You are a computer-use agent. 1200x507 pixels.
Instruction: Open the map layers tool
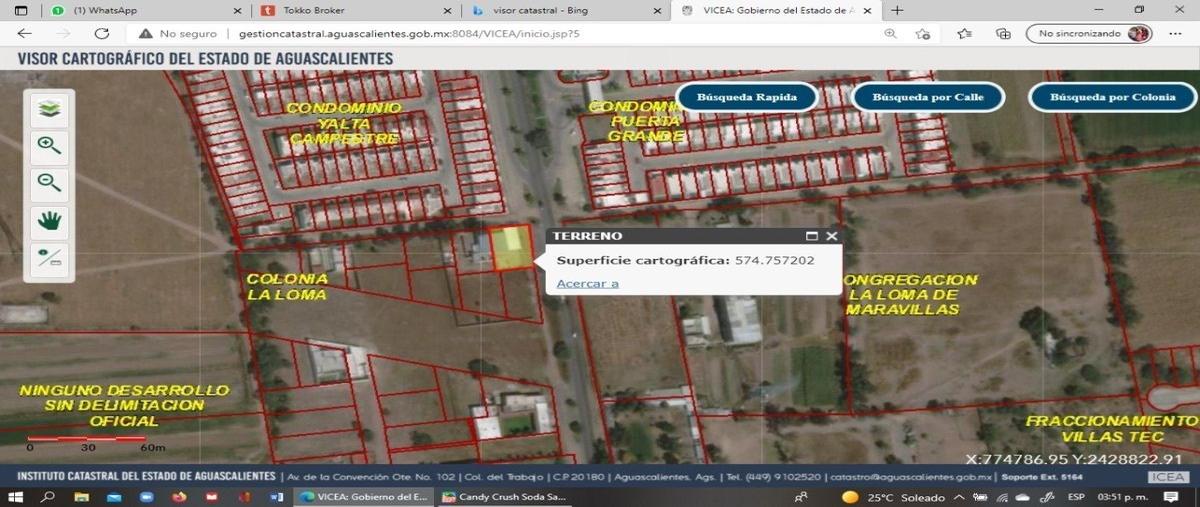[49, 108]
